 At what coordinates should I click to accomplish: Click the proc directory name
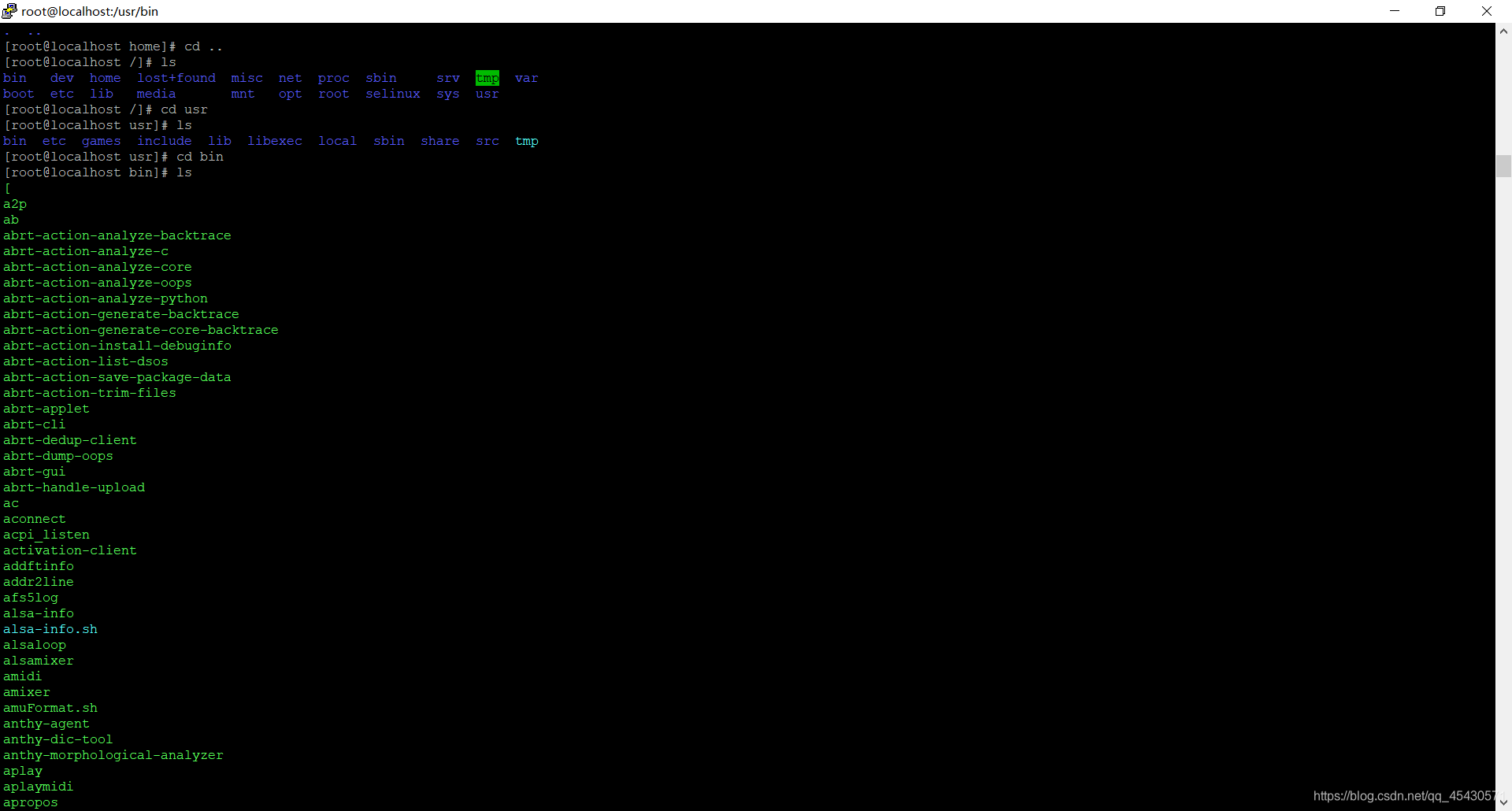coord(334,78)
